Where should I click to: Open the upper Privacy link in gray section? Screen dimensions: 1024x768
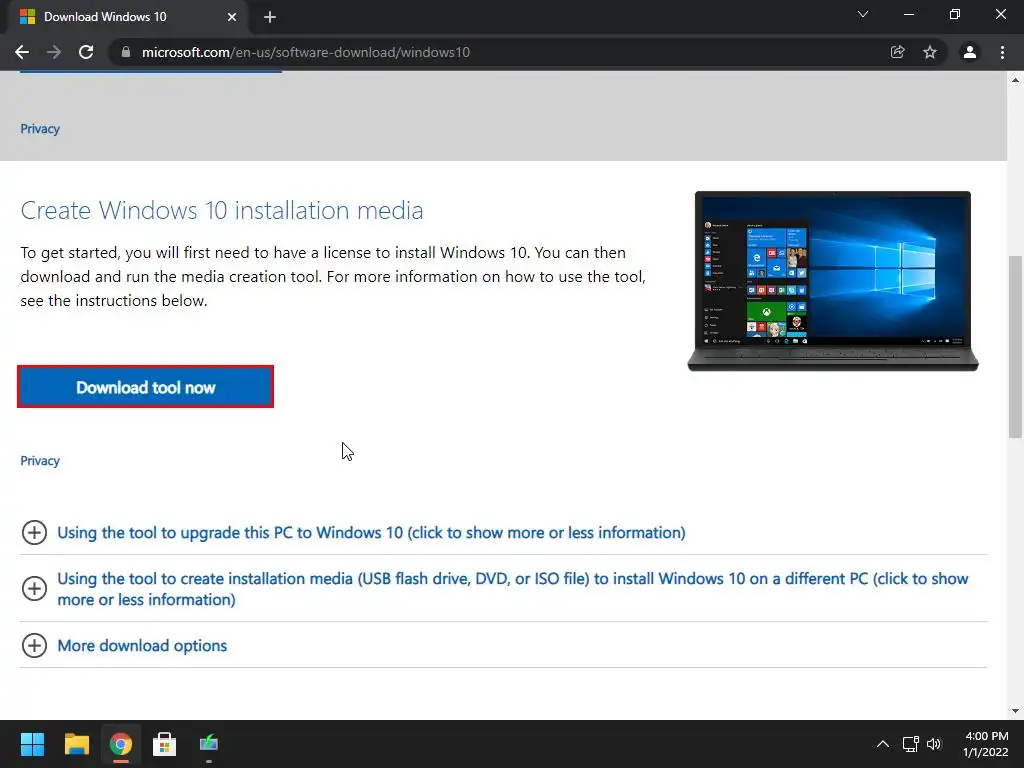click(40, 129)
